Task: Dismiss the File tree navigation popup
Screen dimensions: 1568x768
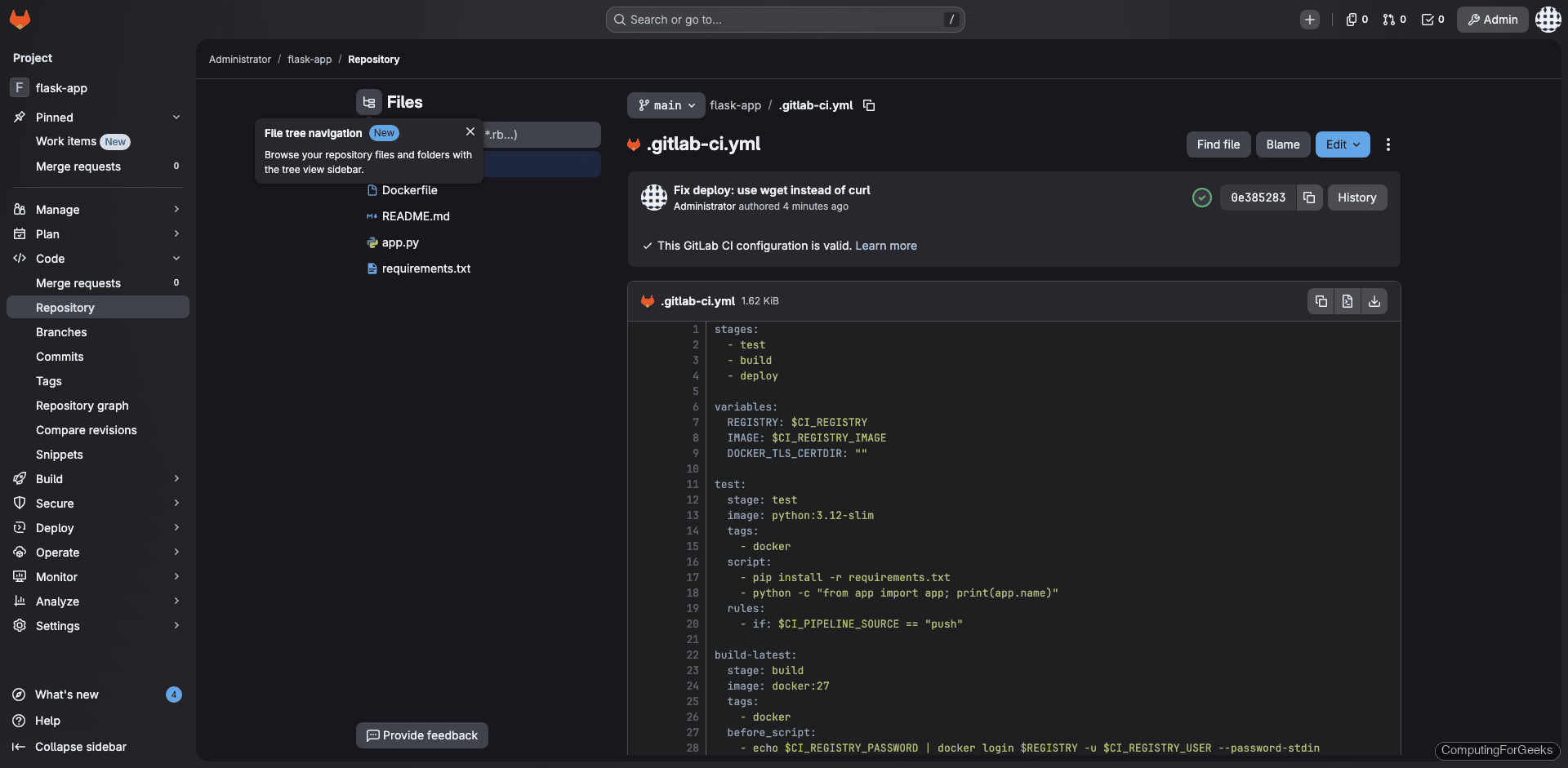Action: click(470, 131)
